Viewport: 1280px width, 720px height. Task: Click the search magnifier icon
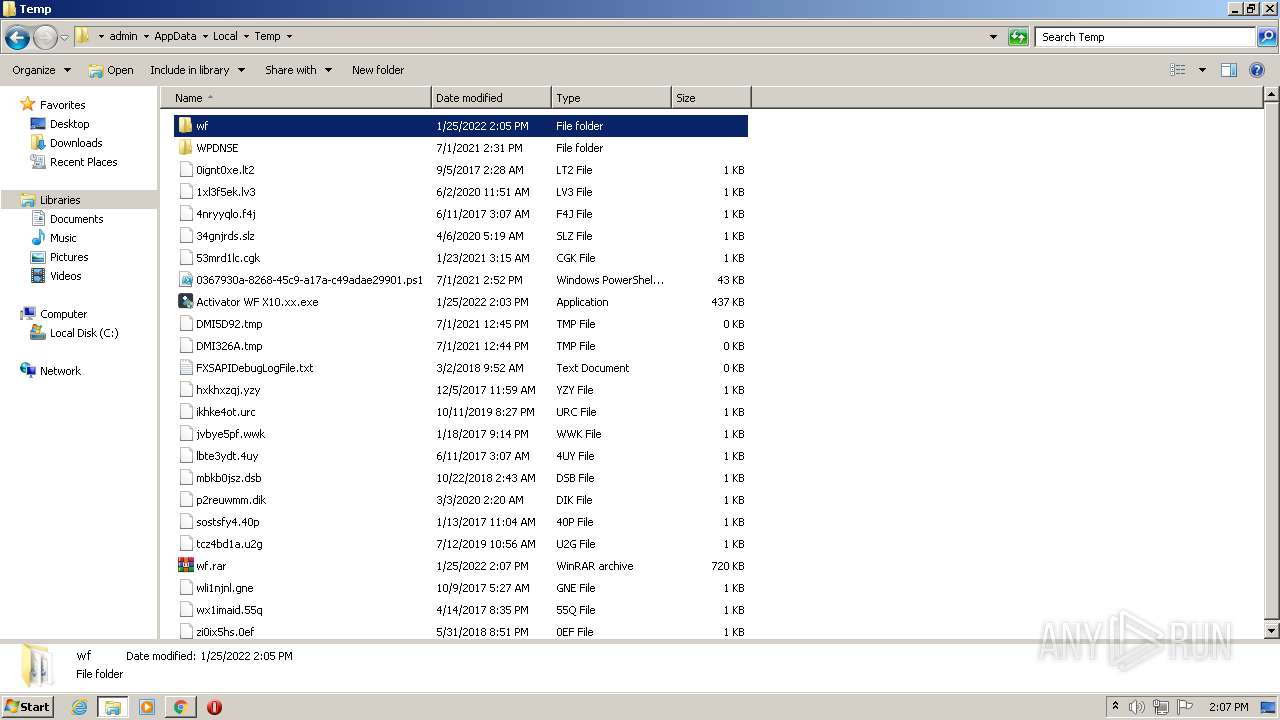click(x=1267, y=37)
